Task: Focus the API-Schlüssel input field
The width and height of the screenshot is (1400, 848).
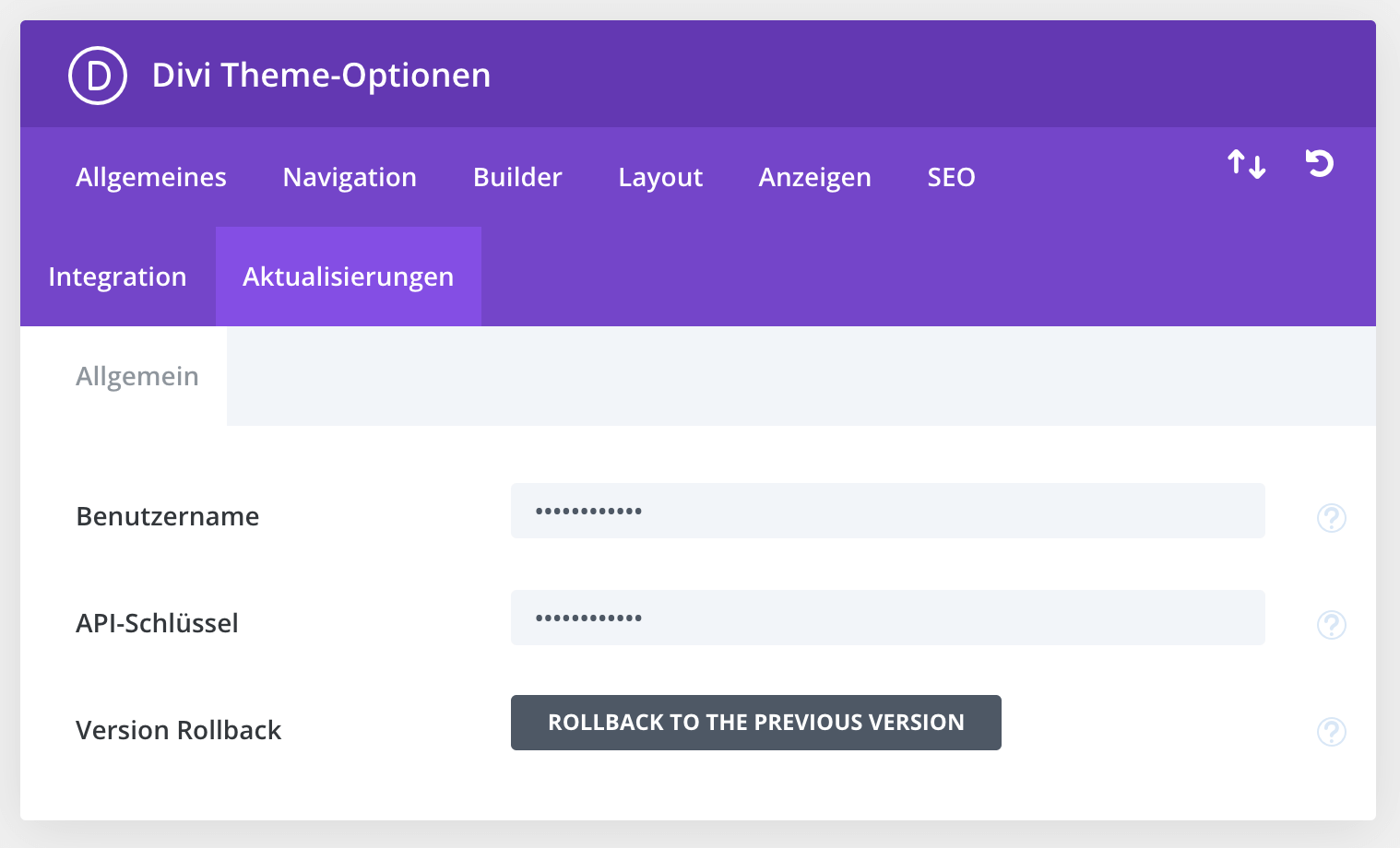Action: coord(888,618)
